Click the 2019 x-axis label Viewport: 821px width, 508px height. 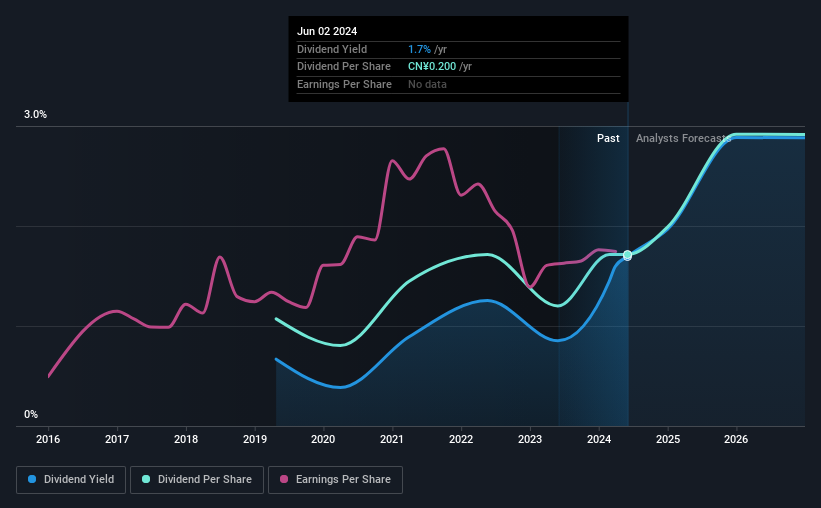coord(255,439)
